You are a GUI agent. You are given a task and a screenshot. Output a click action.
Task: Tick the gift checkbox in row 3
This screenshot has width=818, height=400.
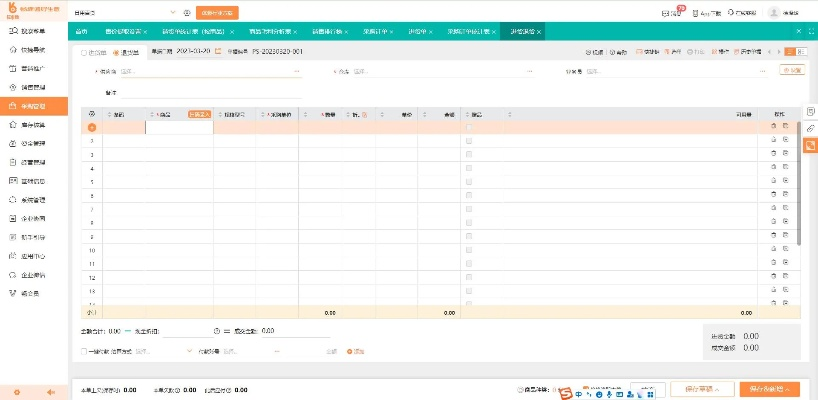[x=469, y=154]
